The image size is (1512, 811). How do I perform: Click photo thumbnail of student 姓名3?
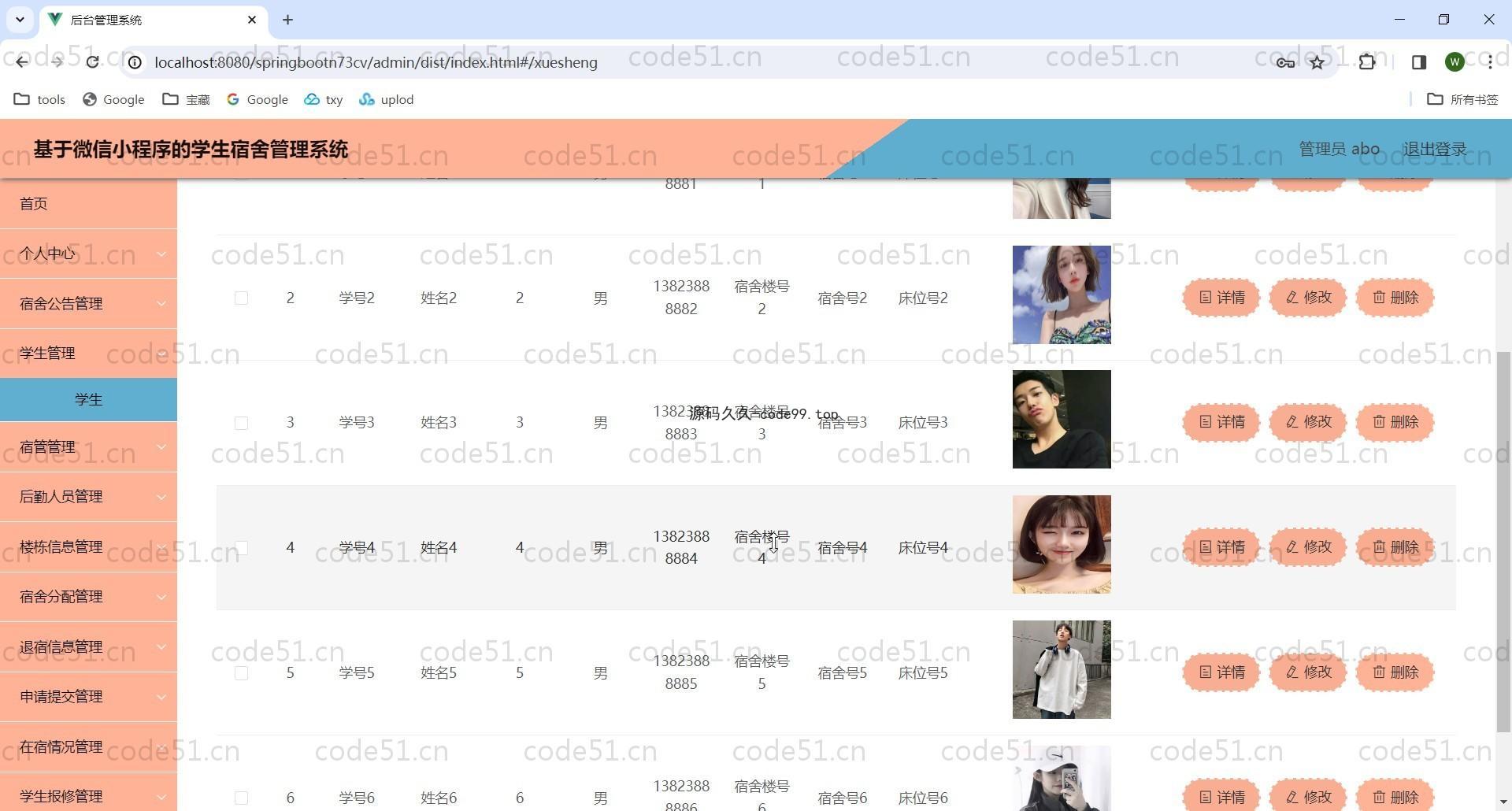click(x=1062, y=419)
